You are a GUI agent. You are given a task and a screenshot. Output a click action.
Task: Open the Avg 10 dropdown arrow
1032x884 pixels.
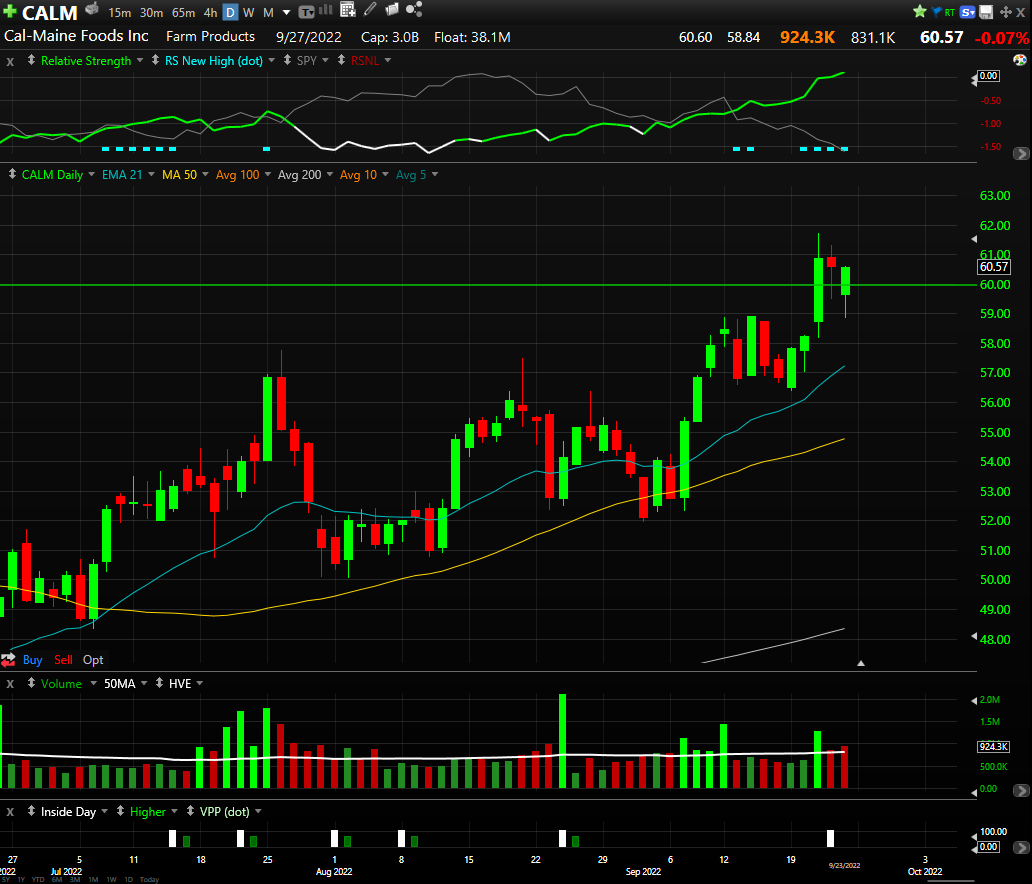(385, 175)
